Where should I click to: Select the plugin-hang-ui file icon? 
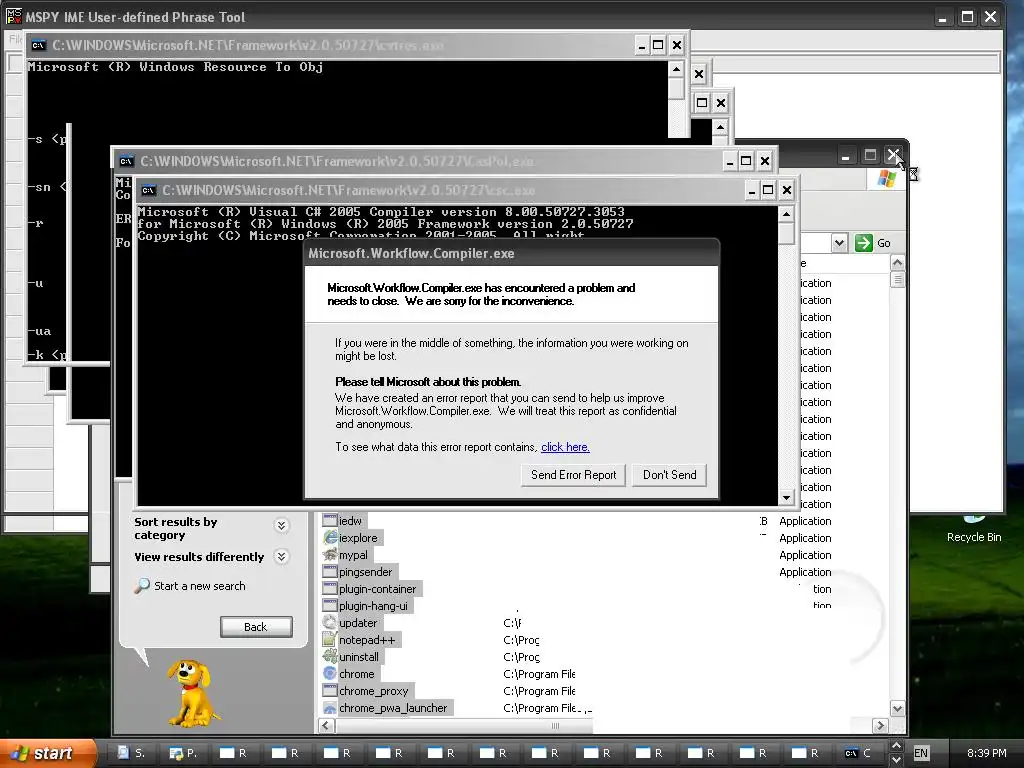click(x=330, y=605)
